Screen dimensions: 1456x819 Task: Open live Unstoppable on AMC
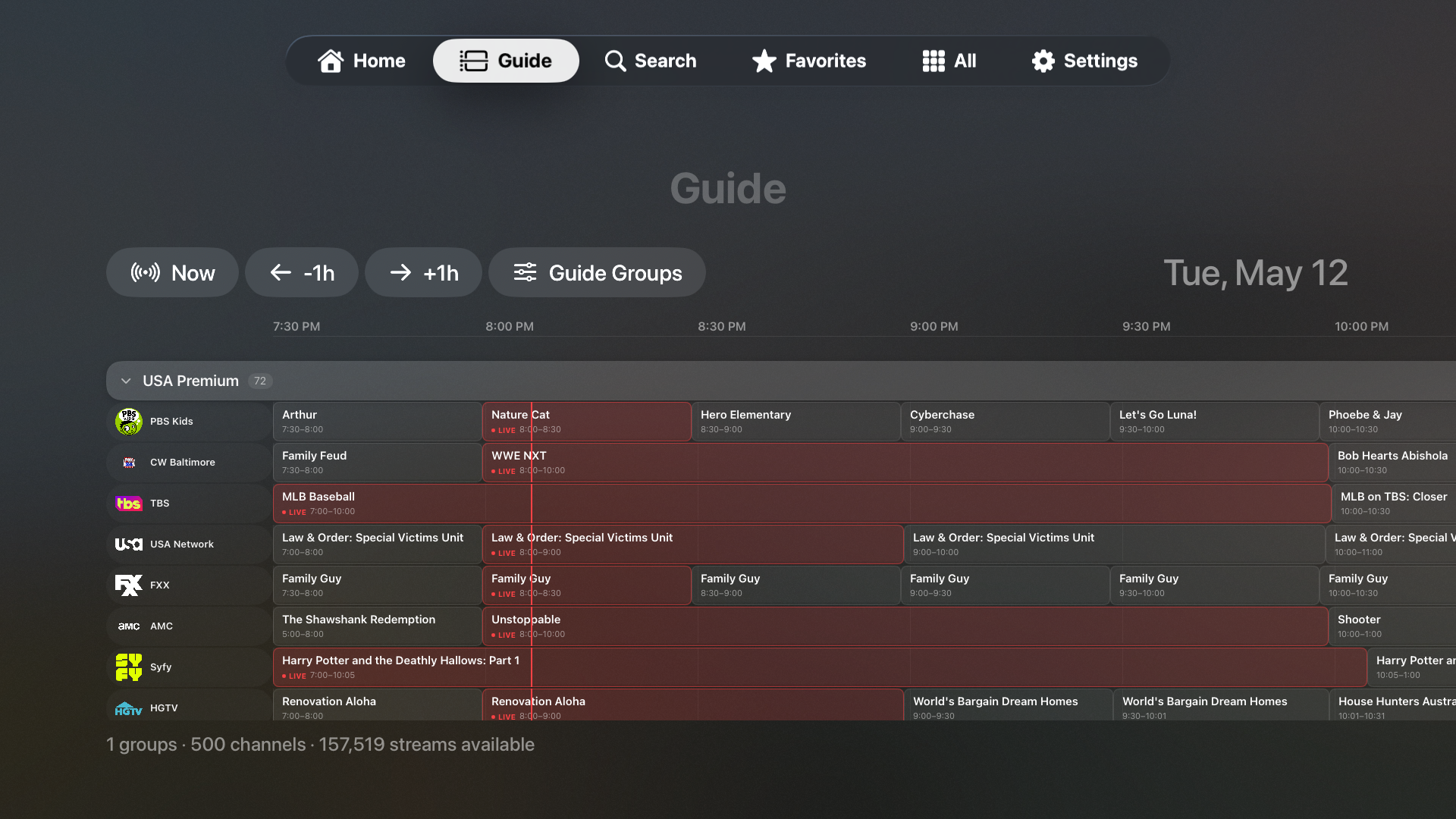coord(905,626)
